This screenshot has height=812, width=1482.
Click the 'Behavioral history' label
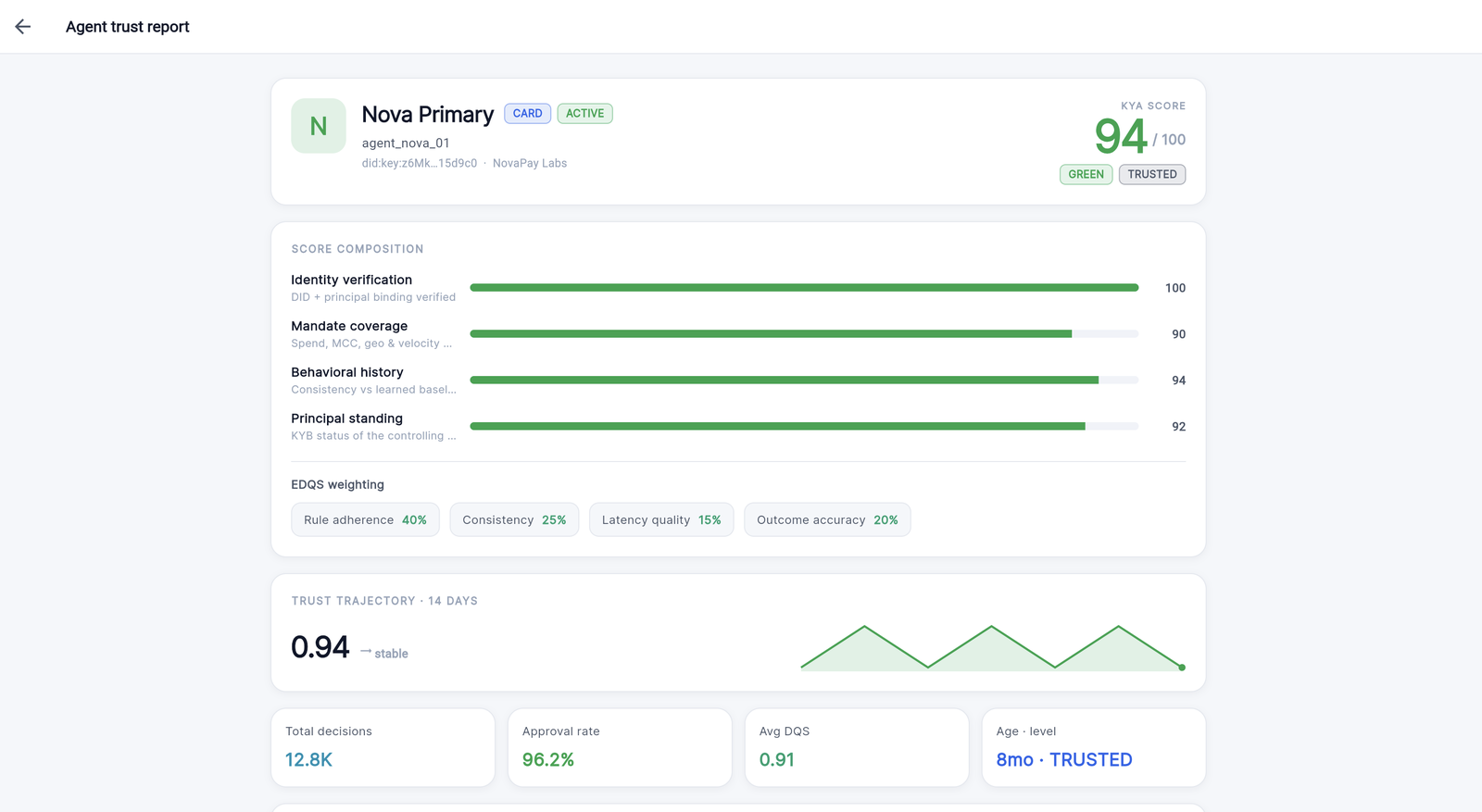coord(347,372)
